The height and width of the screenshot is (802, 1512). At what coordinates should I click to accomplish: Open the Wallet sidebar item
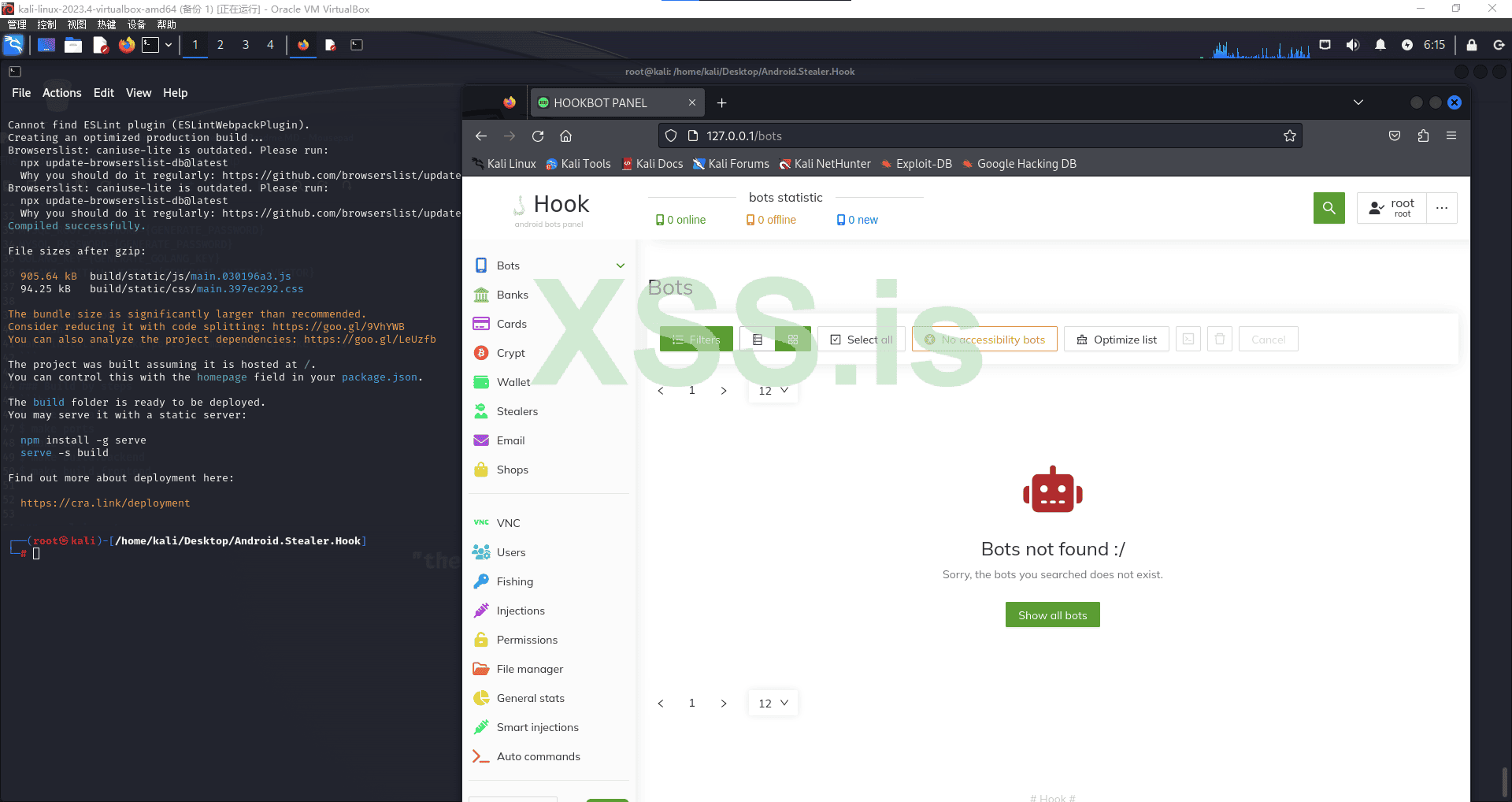click(550, 383)
